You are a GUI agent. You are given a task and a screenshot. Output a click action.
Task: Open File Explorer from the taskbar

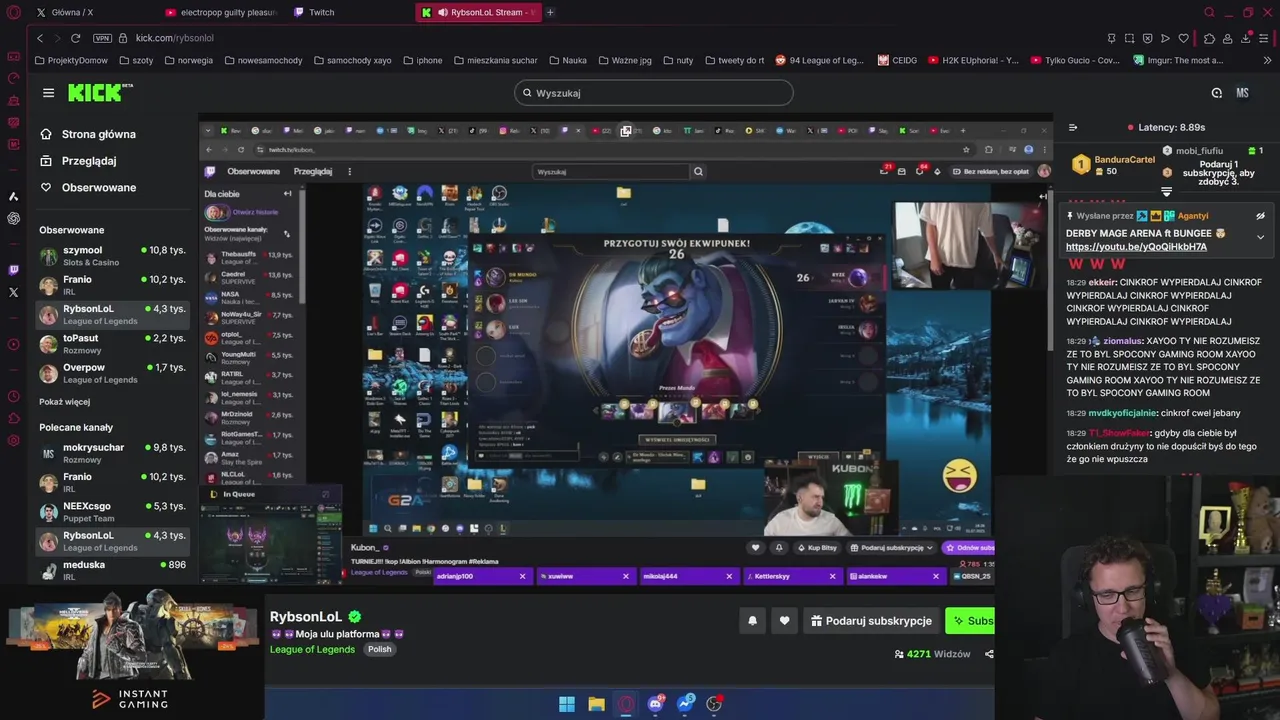596,704
